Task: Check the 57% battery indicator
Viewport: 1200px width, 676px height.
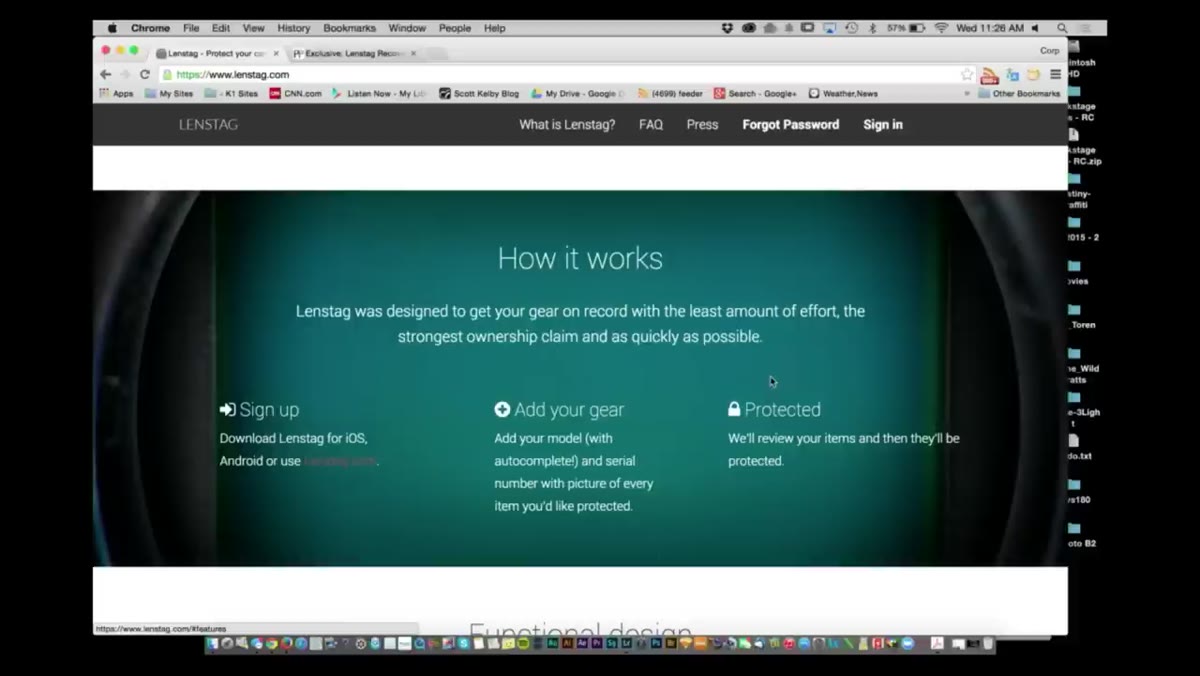Action: (906, 28)
